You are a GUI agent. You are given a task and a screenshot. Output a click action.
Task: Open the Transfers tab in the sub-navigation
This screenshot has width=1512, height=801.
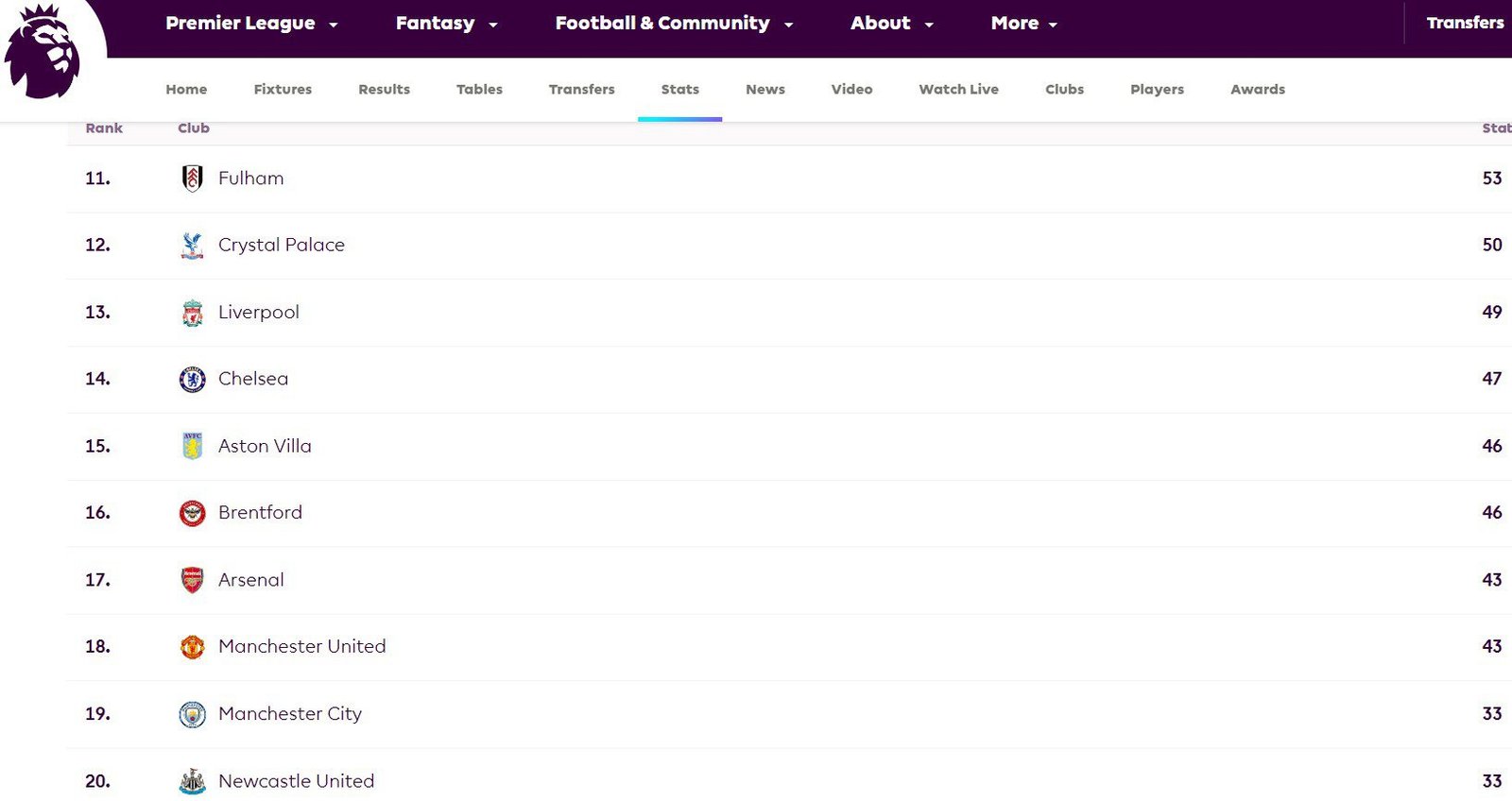[581, 89]
